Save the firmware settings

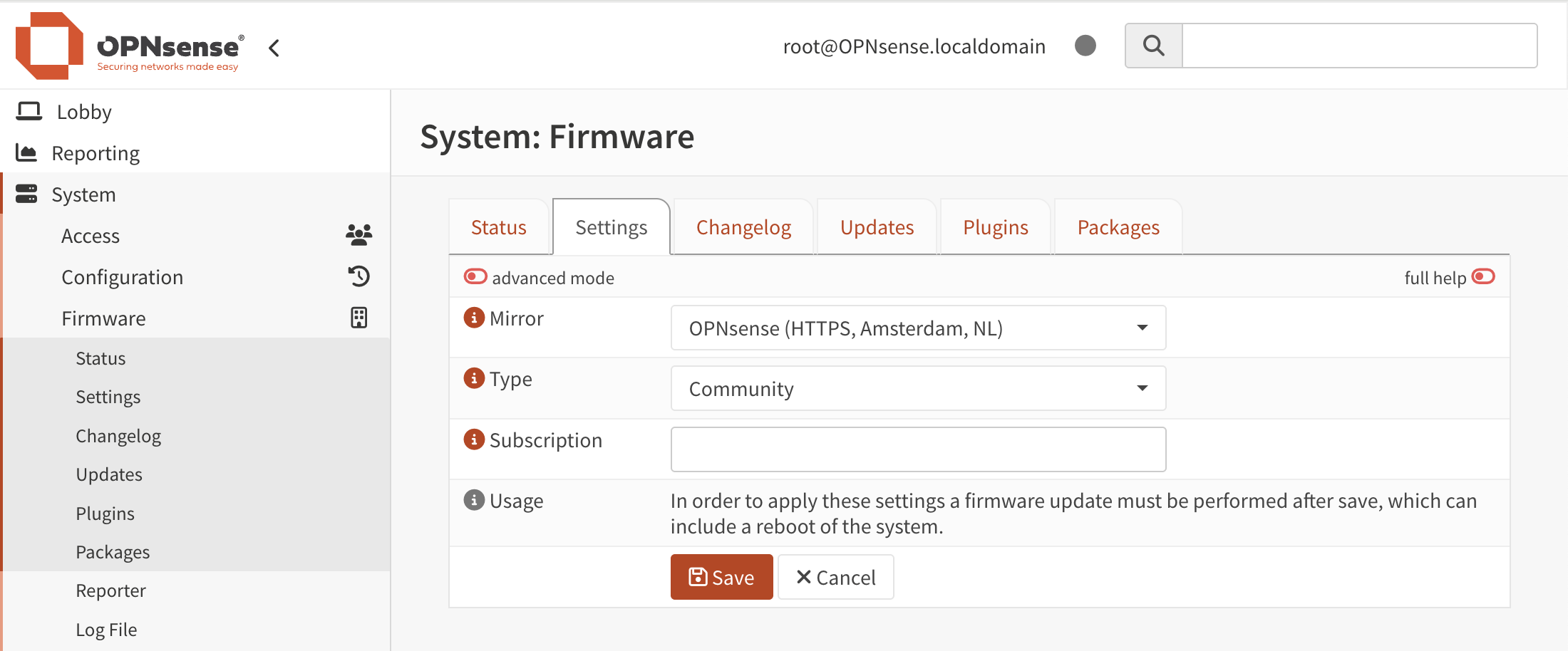[721, 577]
